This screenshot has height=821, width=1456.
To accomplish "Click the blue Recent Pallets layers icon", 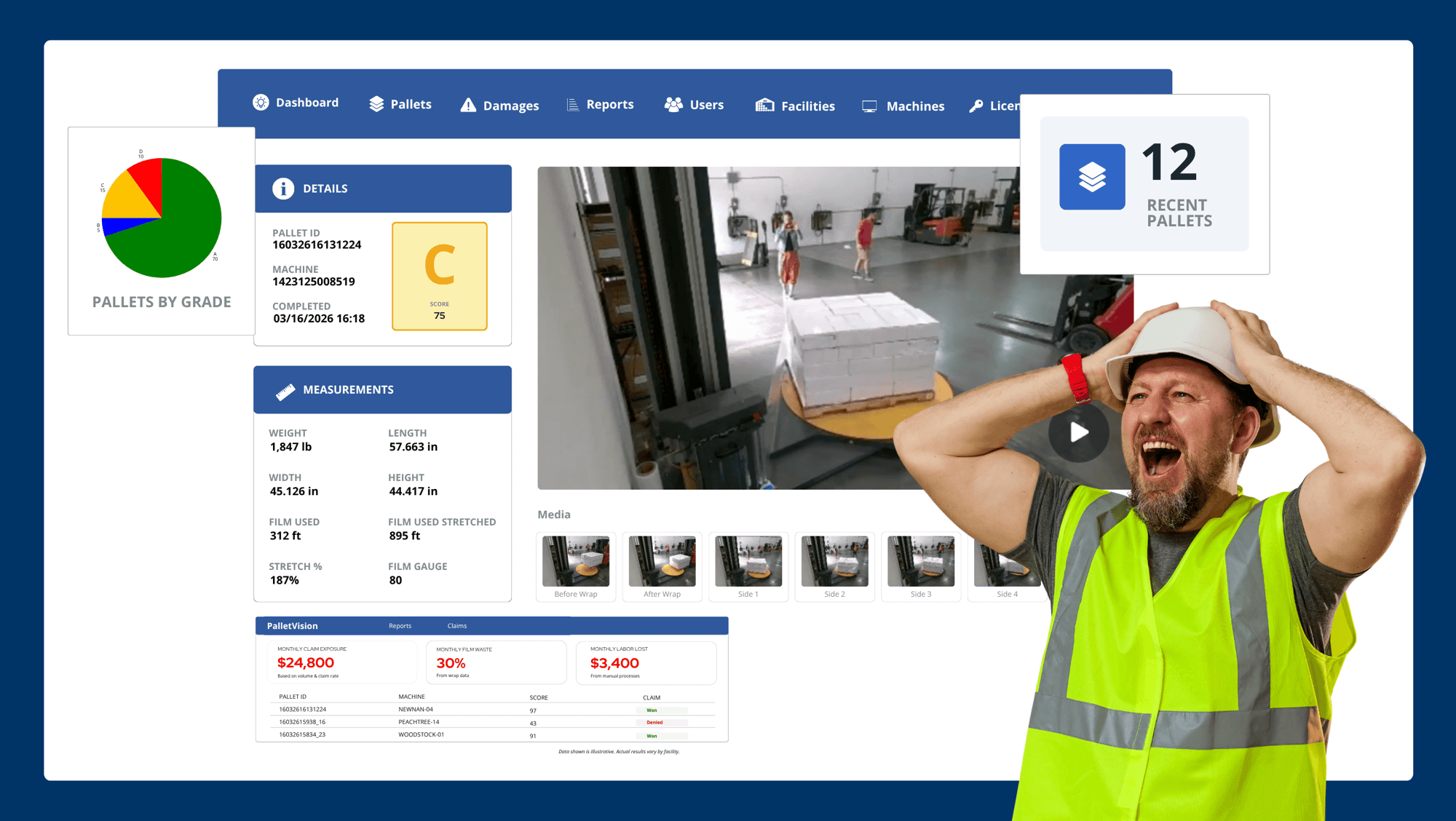I will coord(1092,177).
